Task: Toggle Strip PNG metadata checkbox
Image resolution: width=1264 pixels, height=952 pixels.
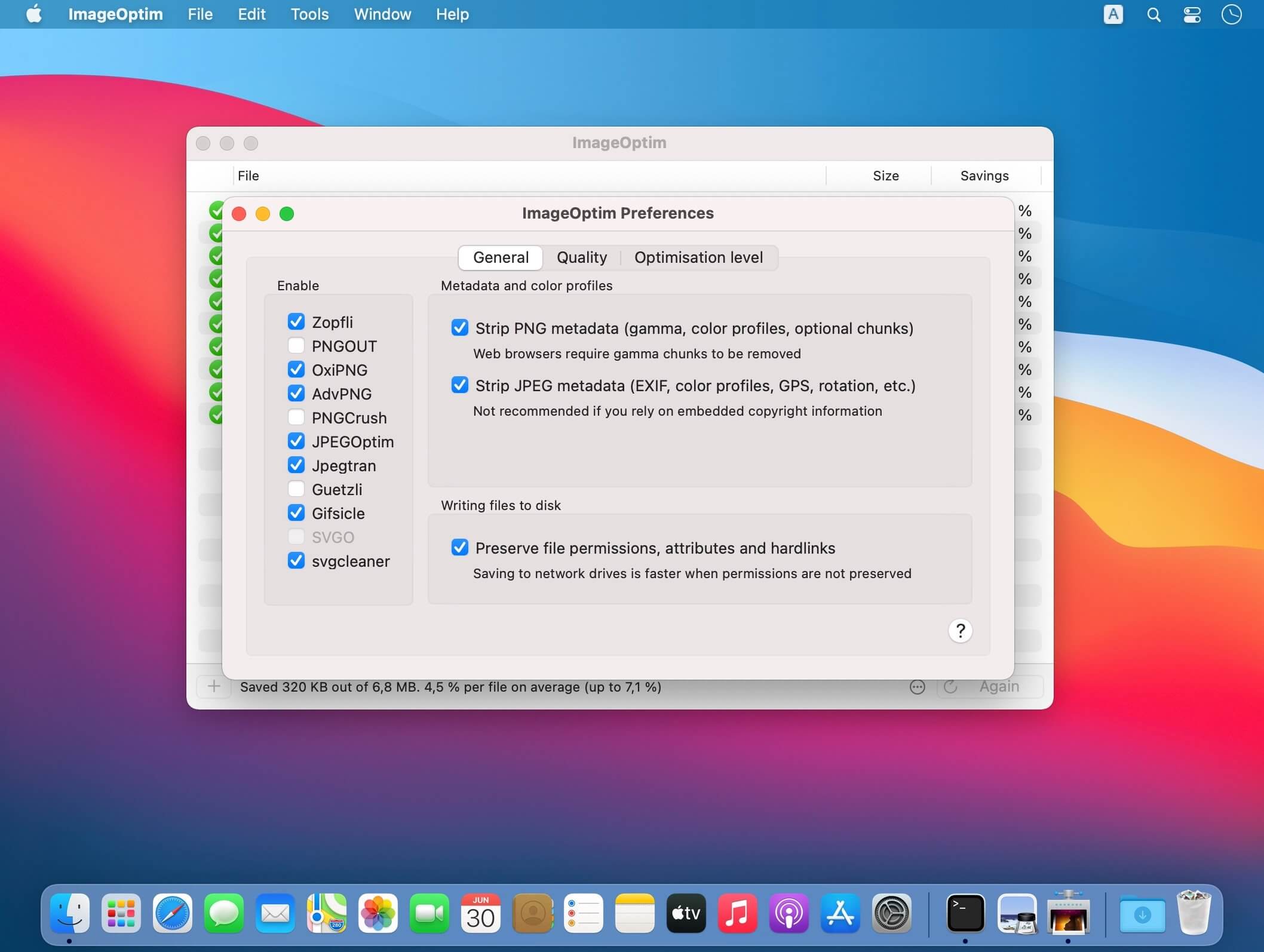Action: (x=460, y=328)
